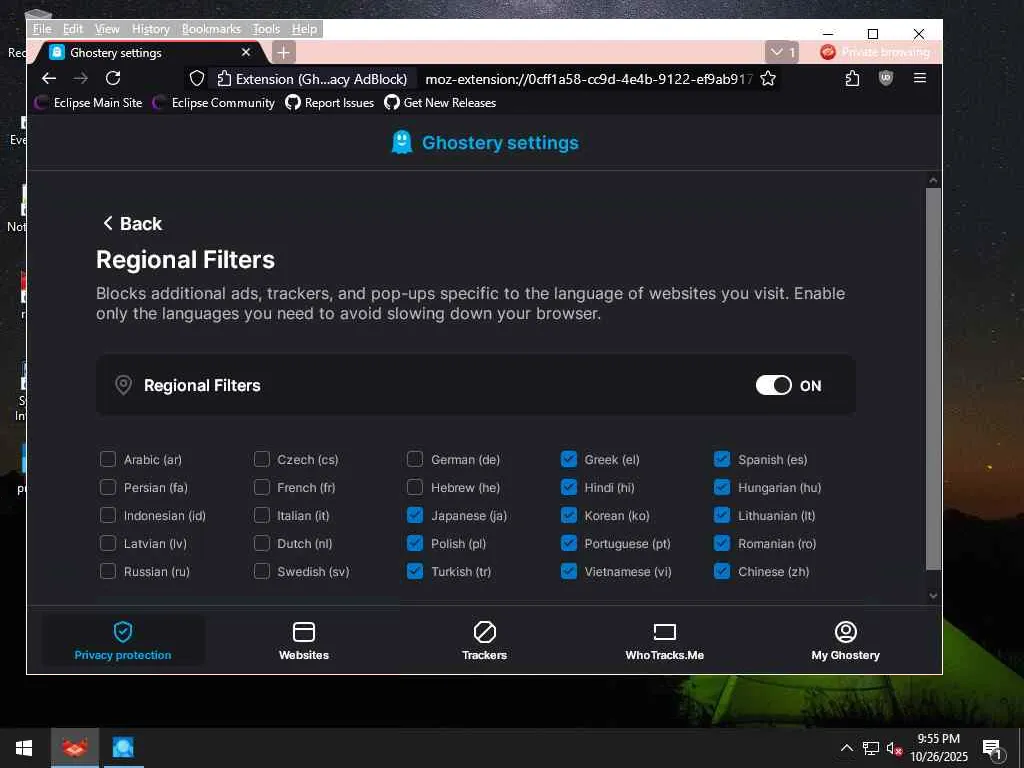Open the browser hamburger menu
The width and height of the screenshot is (1024, 768).
click(920, 78)
